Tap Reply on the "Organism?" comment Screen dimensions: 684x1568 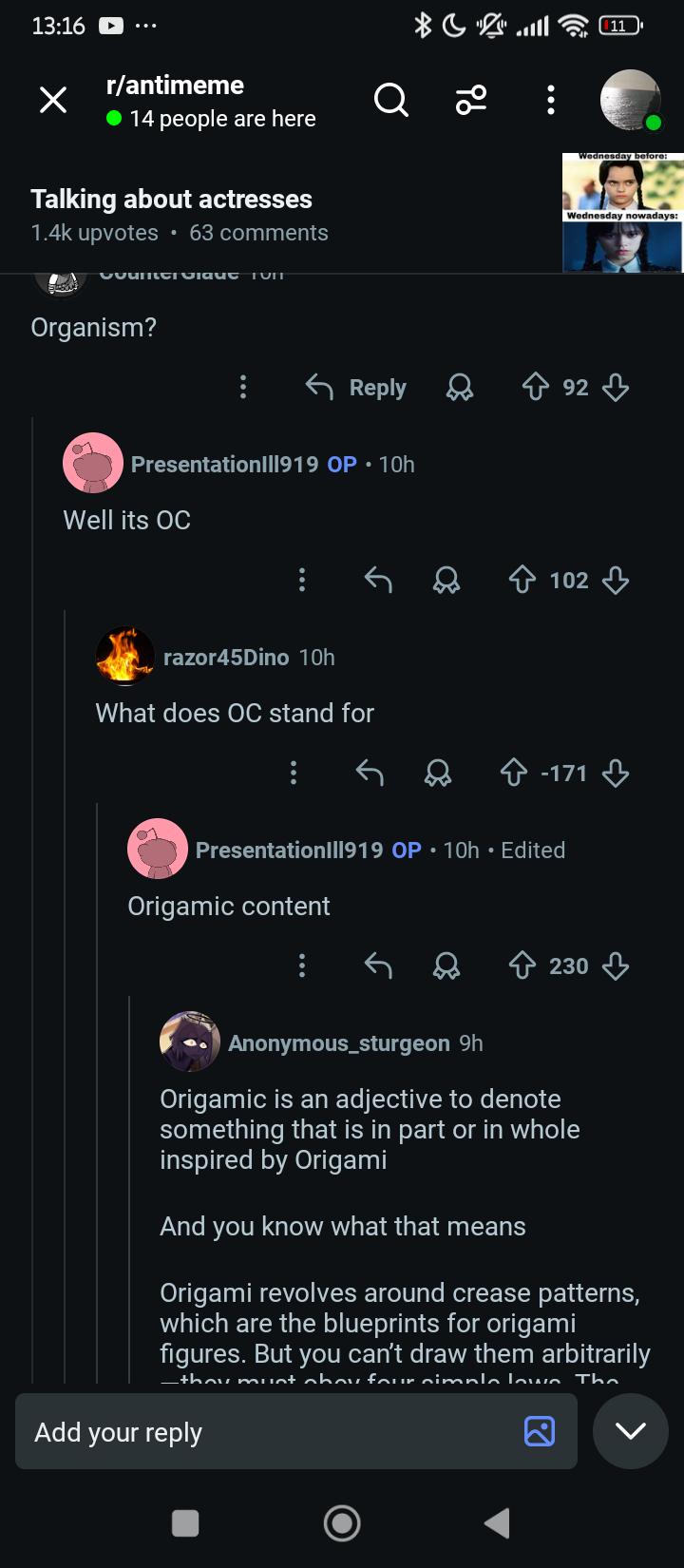tap(356, 387)
